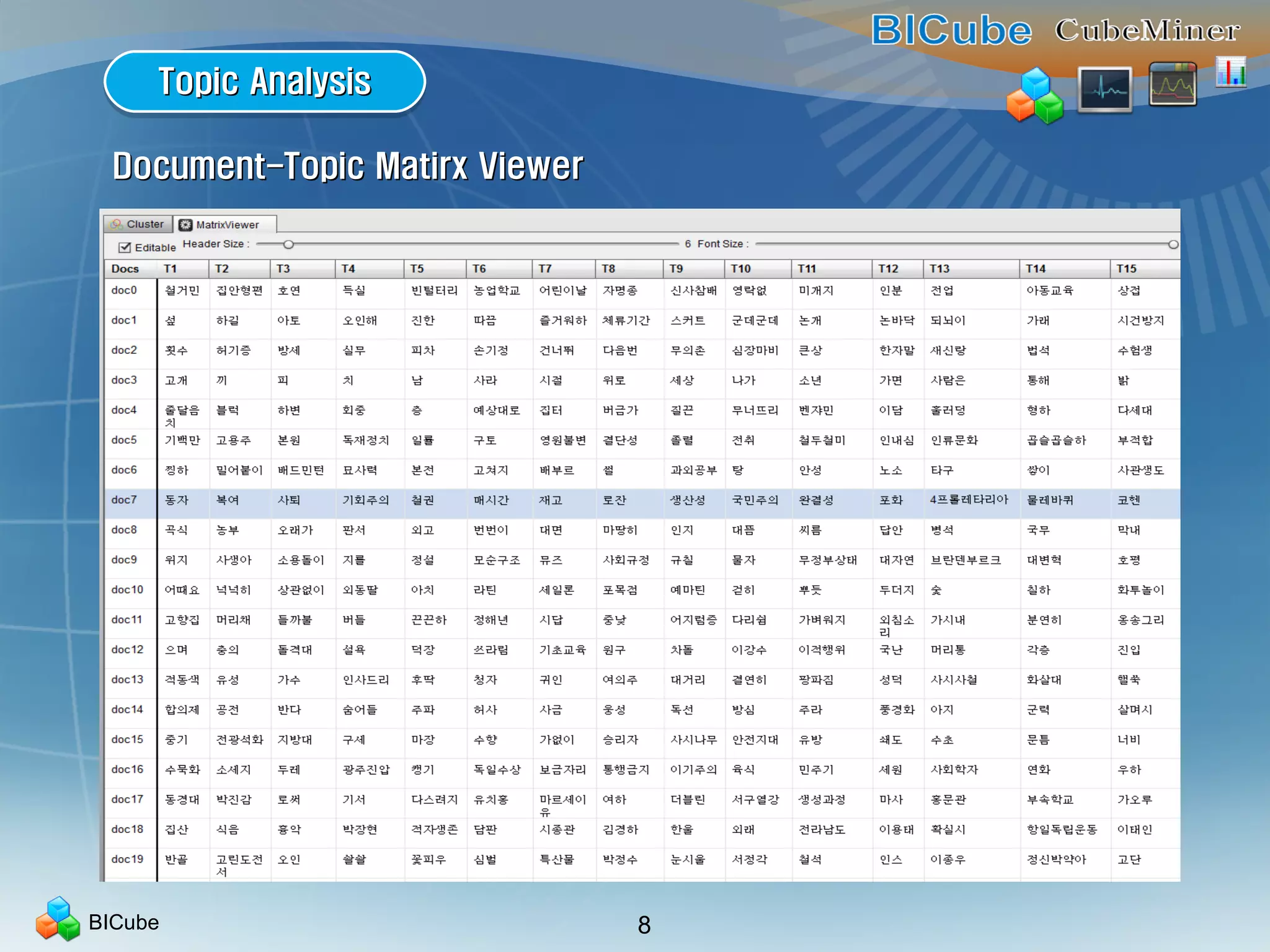Select the doc19 row label
This screenshot has height=952, width=1270.
coord(127,859)
